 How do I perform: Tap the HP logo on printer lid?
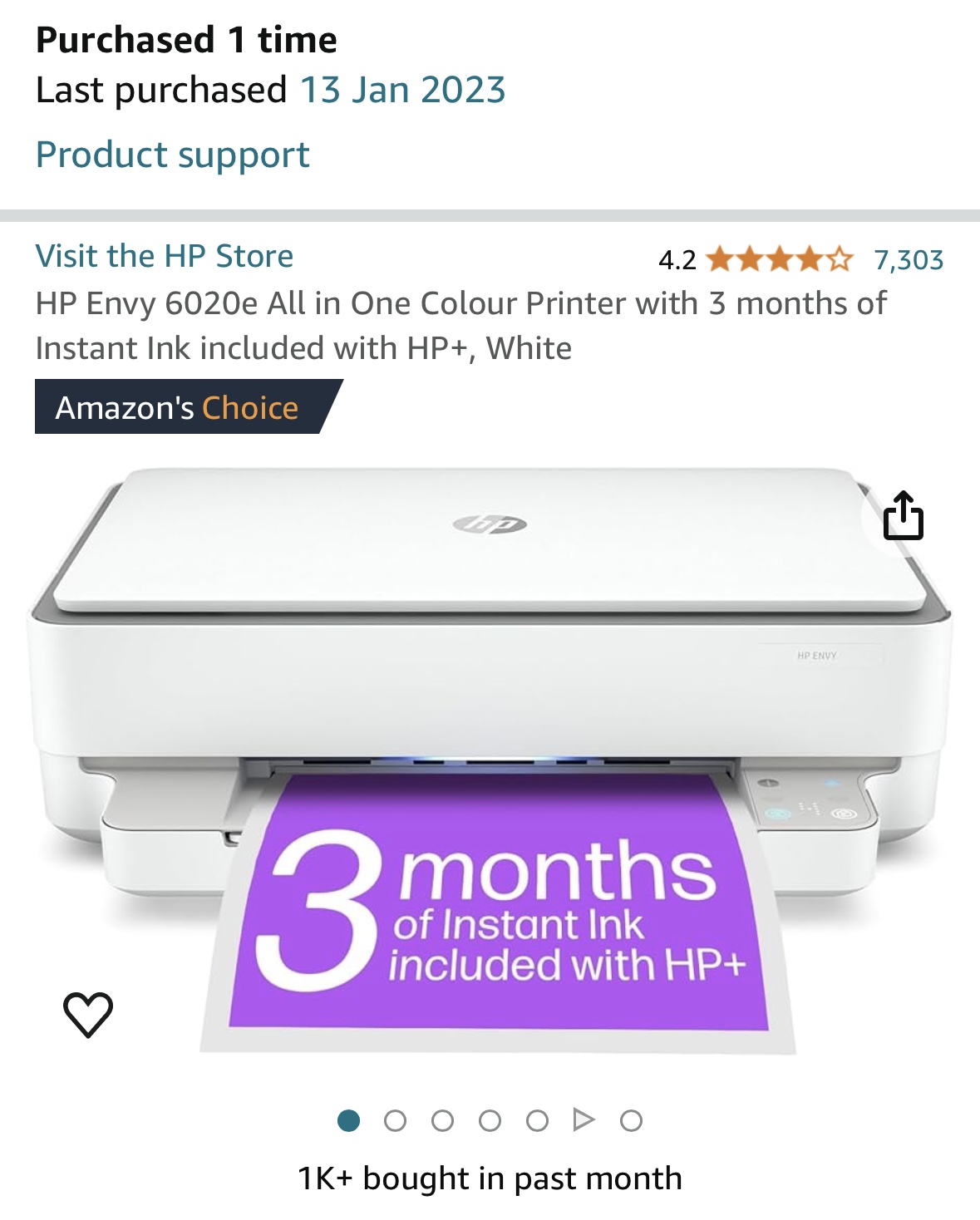click(490, 524)
